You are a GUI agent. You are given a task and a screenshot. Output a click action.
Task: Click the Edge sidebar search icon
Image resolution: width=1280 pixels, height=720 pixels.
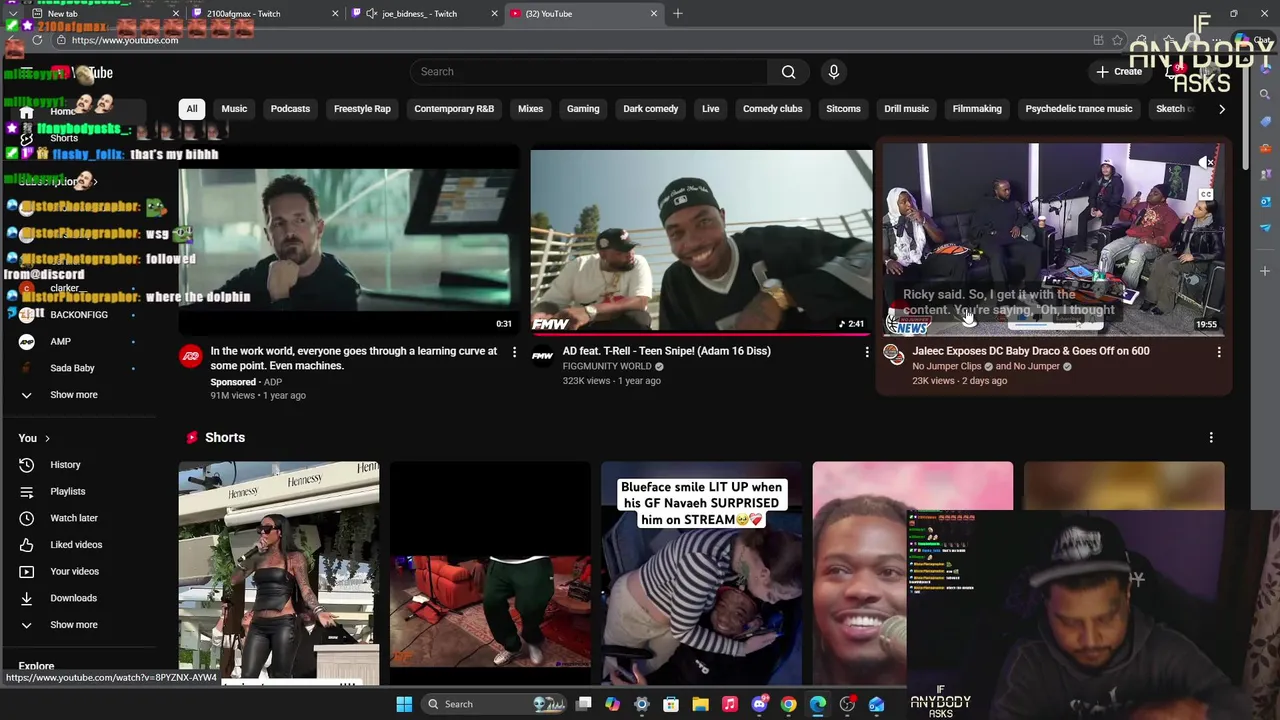[1265, 94]
